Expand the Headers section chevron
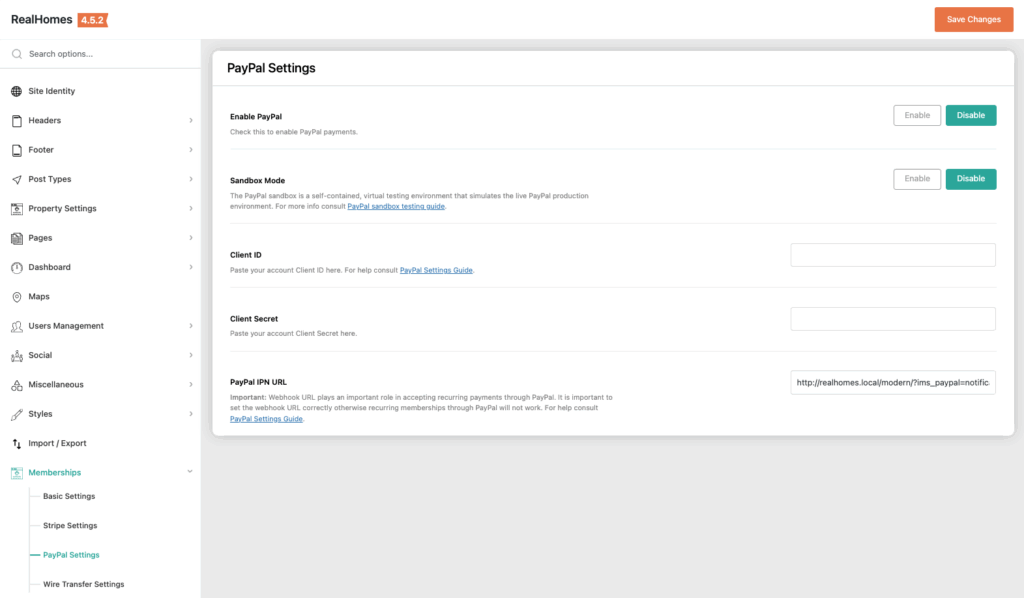This screenshot has width=1024, height=598. pos(190,121)
